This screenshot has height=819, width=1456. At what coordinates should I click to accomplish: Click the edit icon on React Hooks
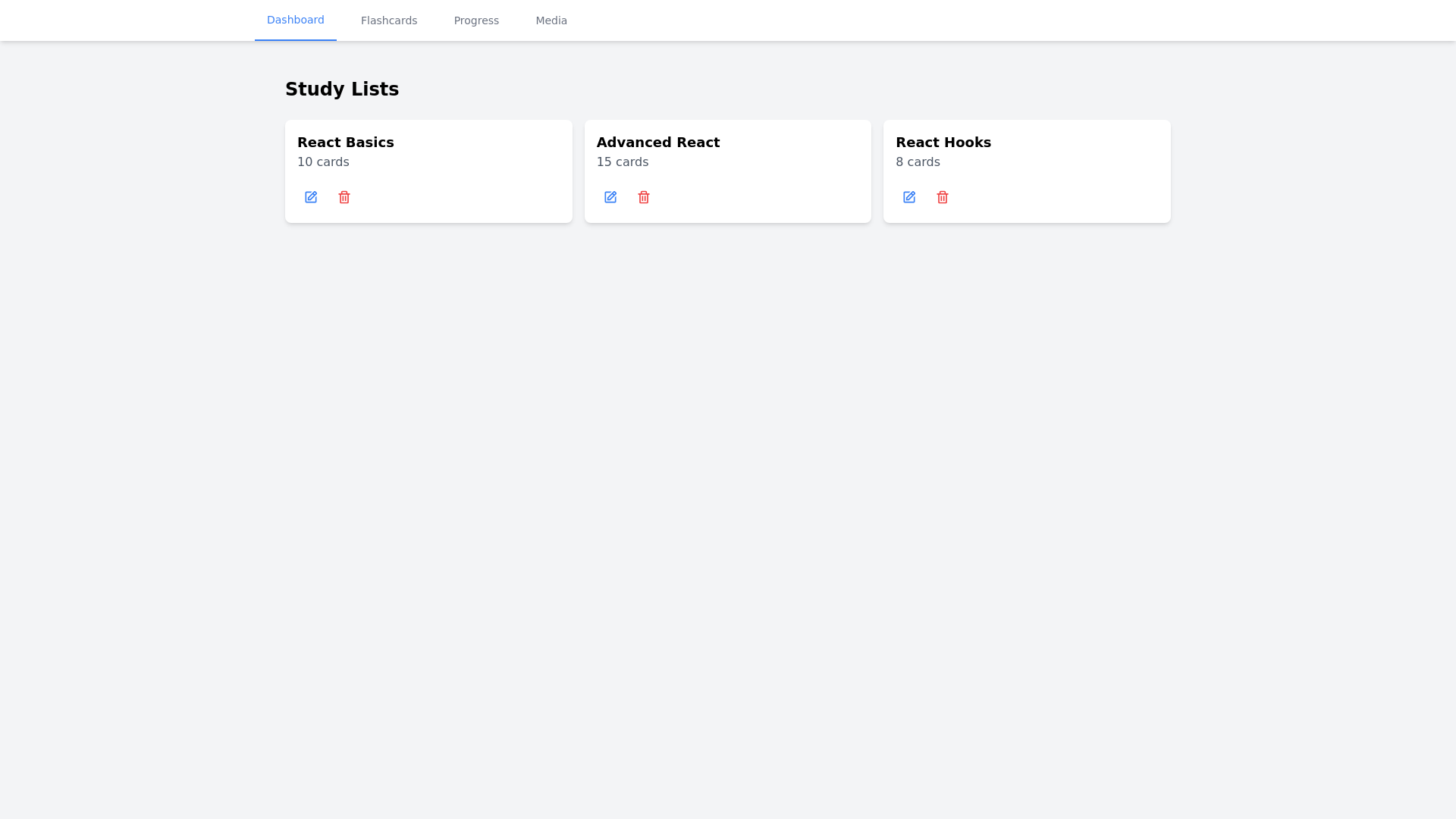pos(909,197)
